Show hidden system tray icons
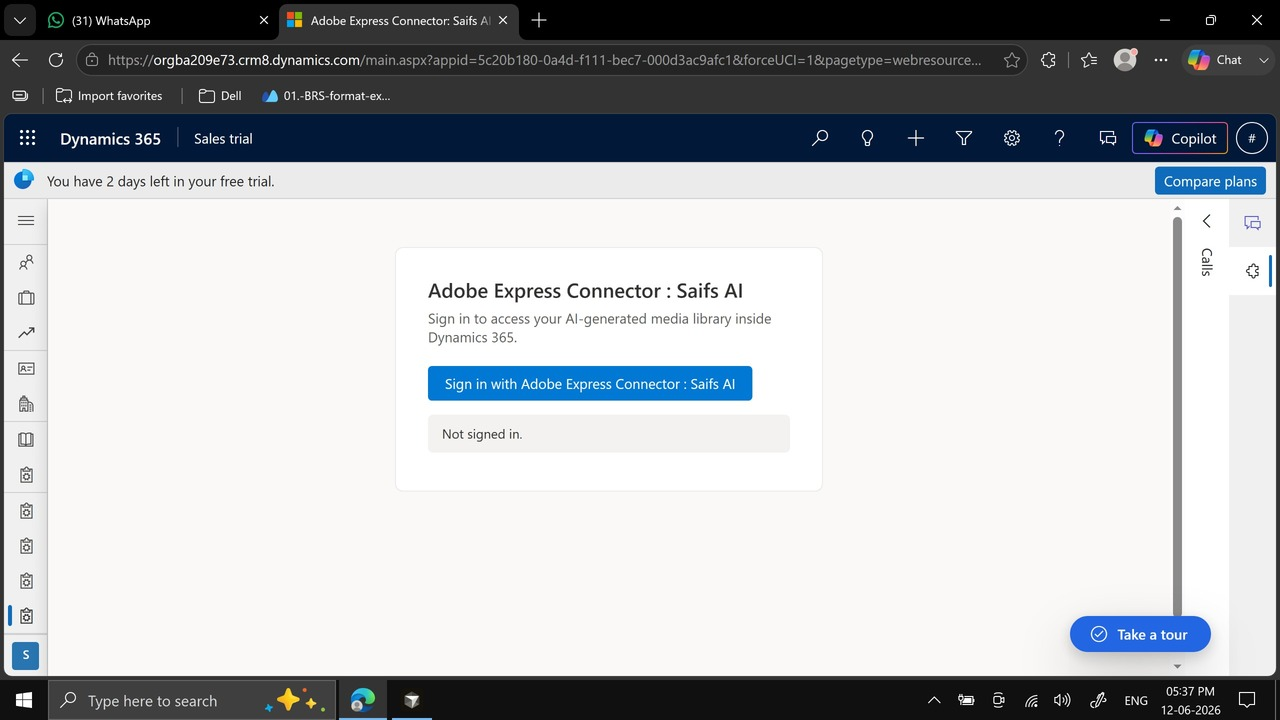Viewport: 1280px width, 720px height. [934, 701]
